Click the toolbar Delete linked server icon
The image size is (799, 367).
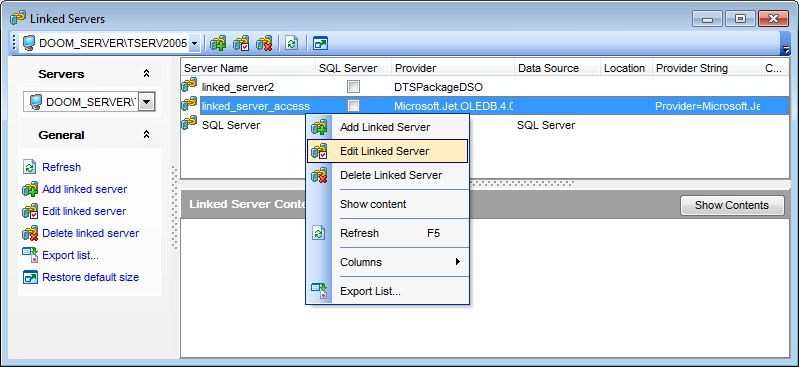[x=264, y=43]
